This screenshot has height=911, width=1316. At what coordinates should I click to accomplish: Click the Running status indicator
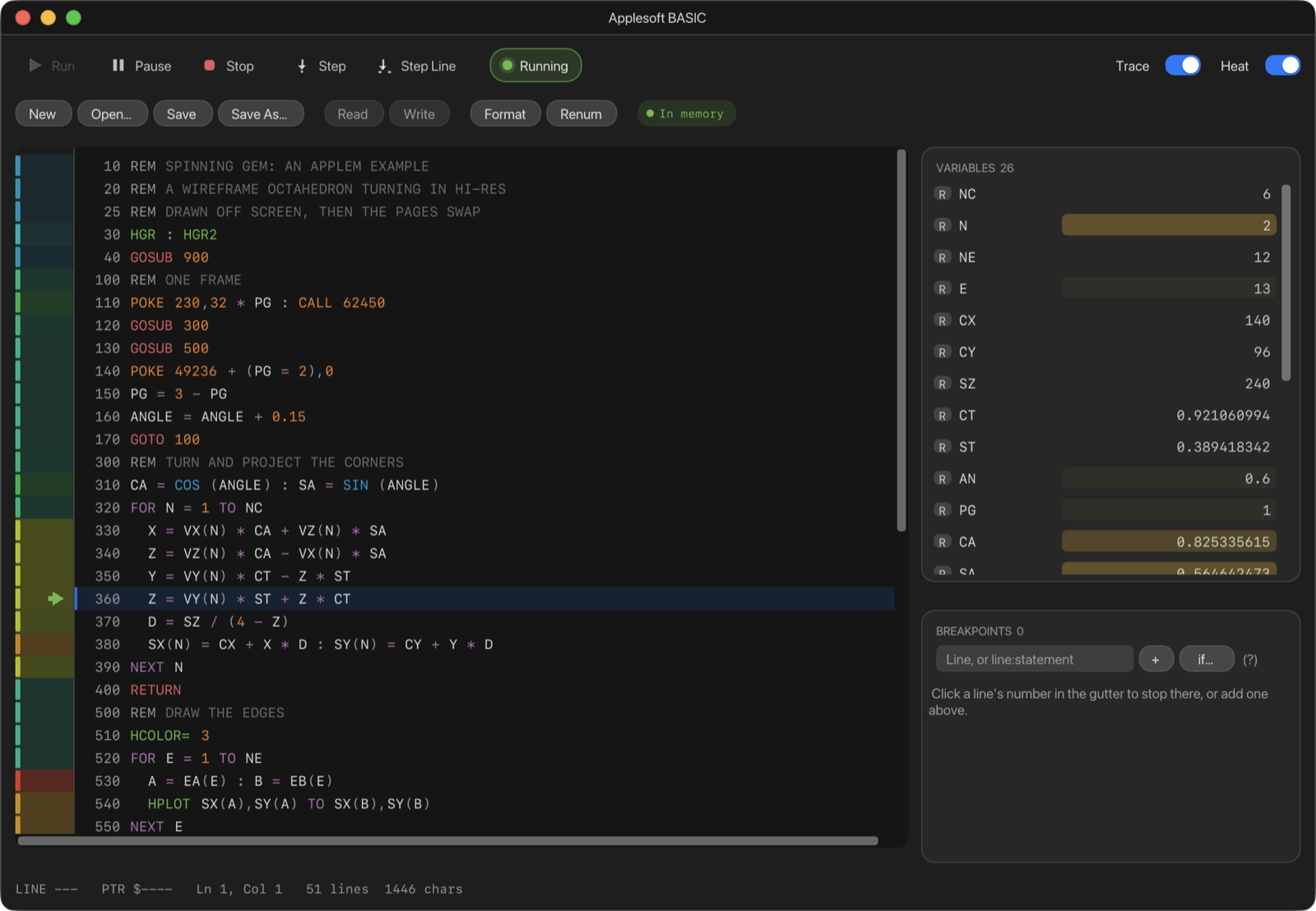pyautogui.click(x=535, y=66)
